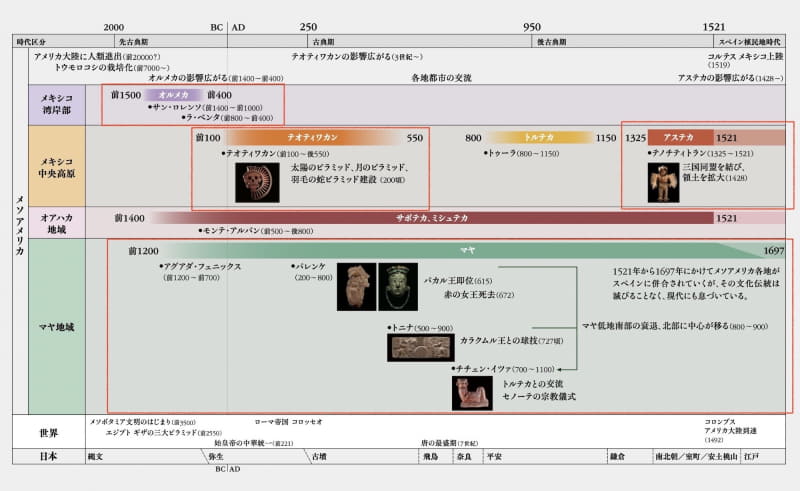Select the 後古典期 era header
Screen dimensions: 800x491
552,42
